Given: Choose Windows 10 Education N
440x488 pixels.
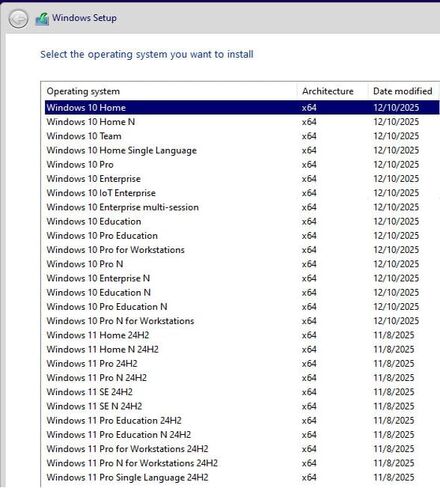Looking at the screenshot, I should [242, 292].
